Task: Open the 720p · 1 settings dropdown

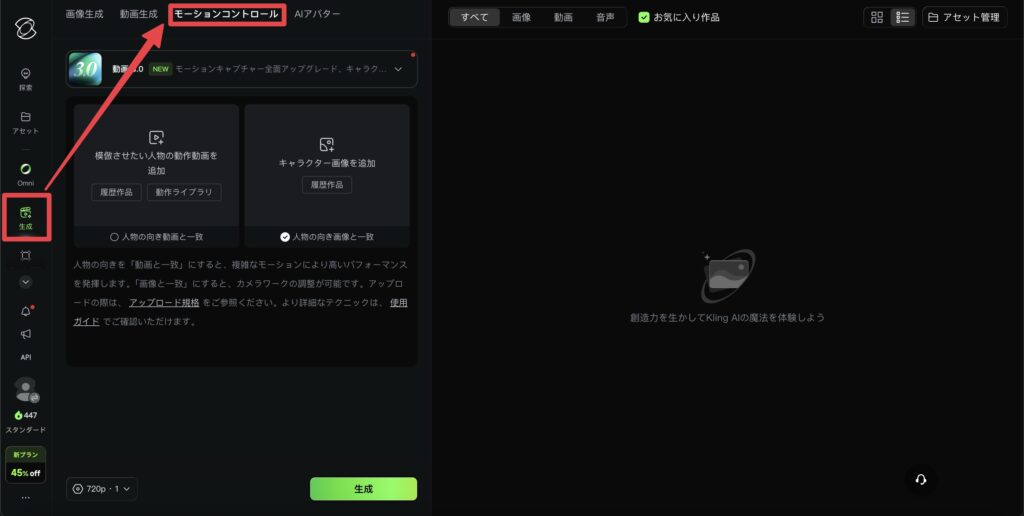Action: 102,489
